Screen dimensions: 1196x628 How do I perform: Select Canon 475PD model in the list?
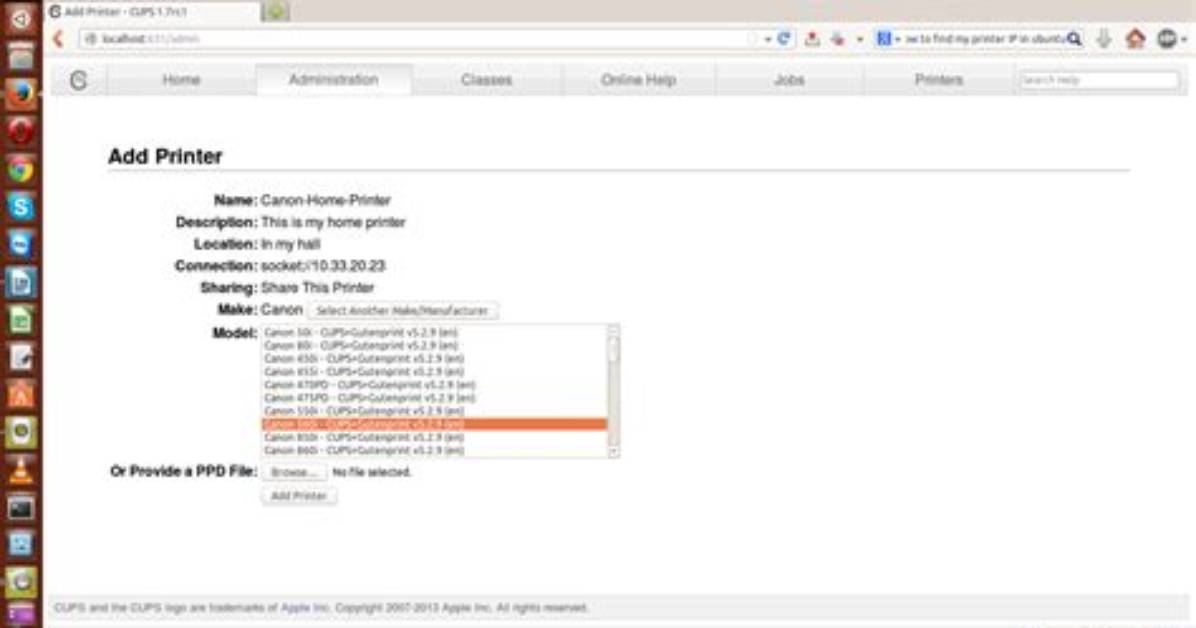[x=434, y=398]
